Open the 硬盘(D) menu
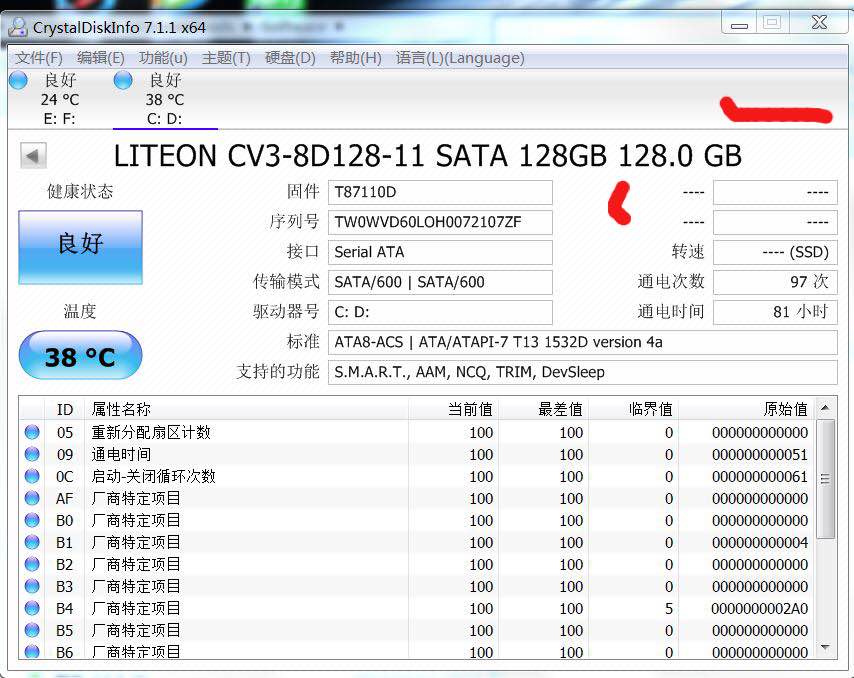The image size is (854, 678). [290, 58]
